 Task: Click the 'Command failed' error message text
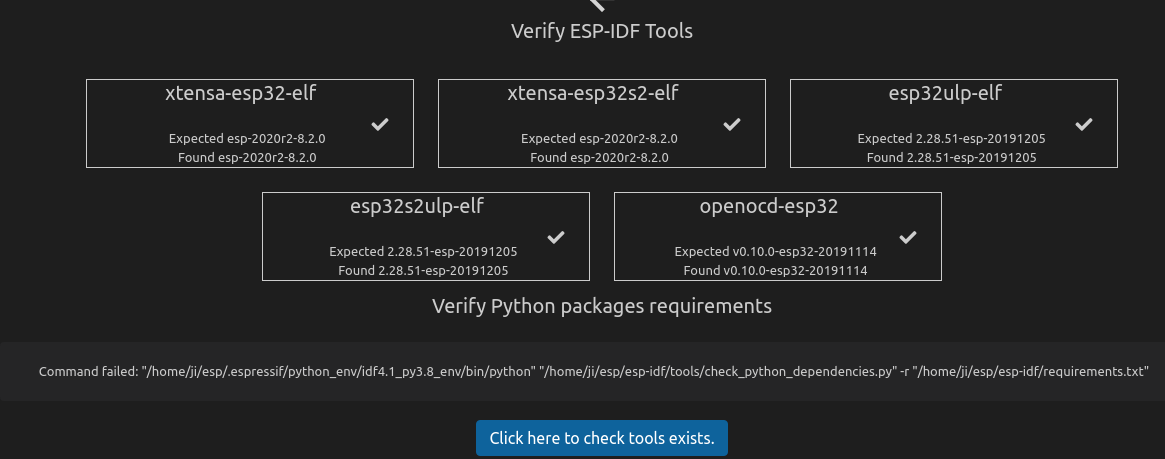click(594, 371)
